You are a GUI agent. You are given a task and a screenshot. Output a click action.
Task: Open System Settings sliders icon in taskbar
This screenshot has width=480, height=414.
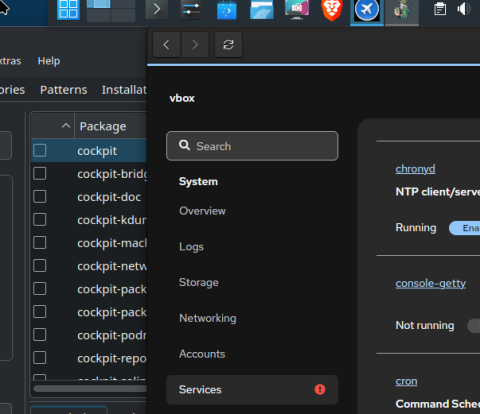pos(192,9)
